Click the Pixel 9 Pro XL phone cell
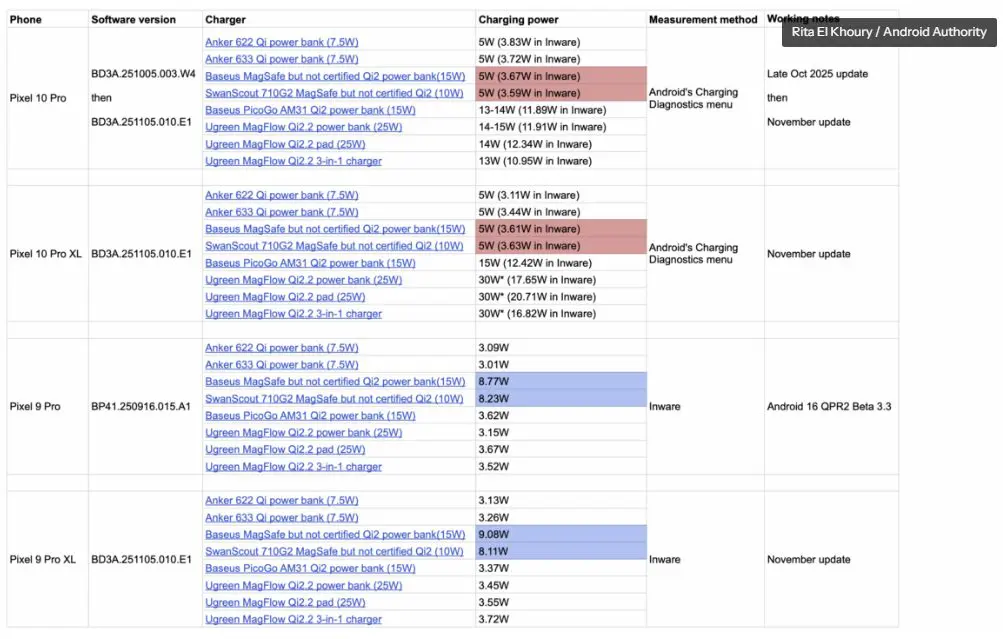The image size is (1003, 639). [x=42, y=560]
